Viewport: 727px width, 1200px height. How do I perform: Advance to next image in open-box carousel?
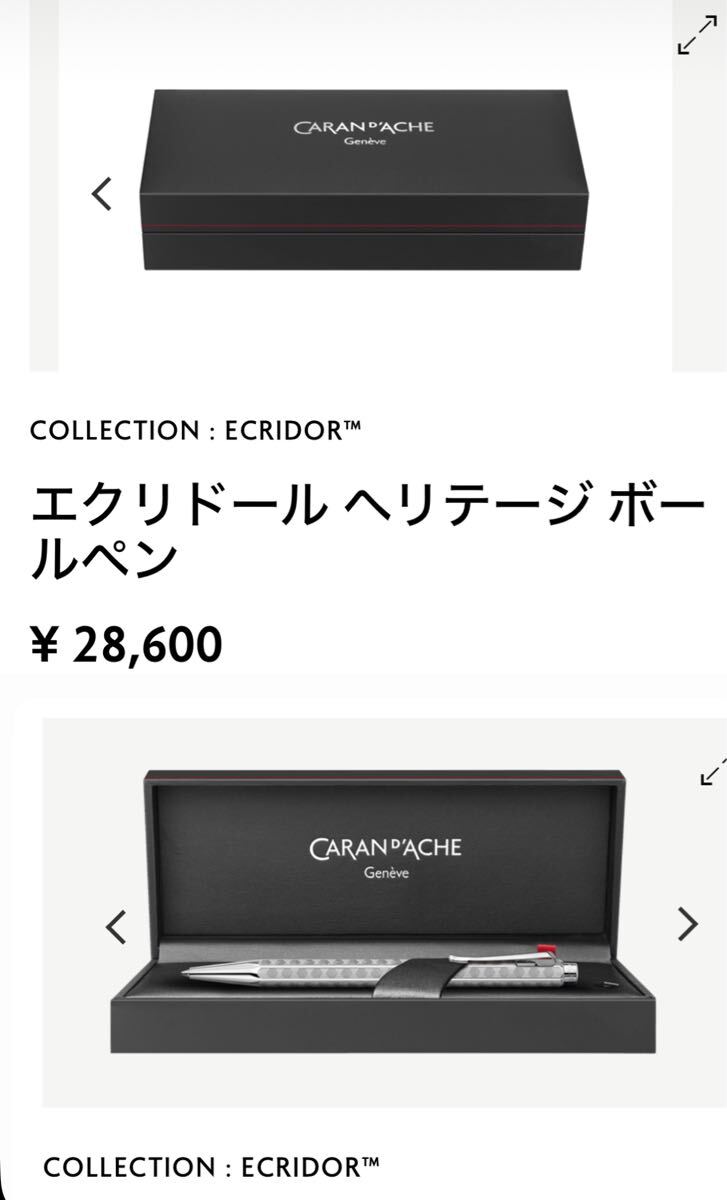pos(687,924)
